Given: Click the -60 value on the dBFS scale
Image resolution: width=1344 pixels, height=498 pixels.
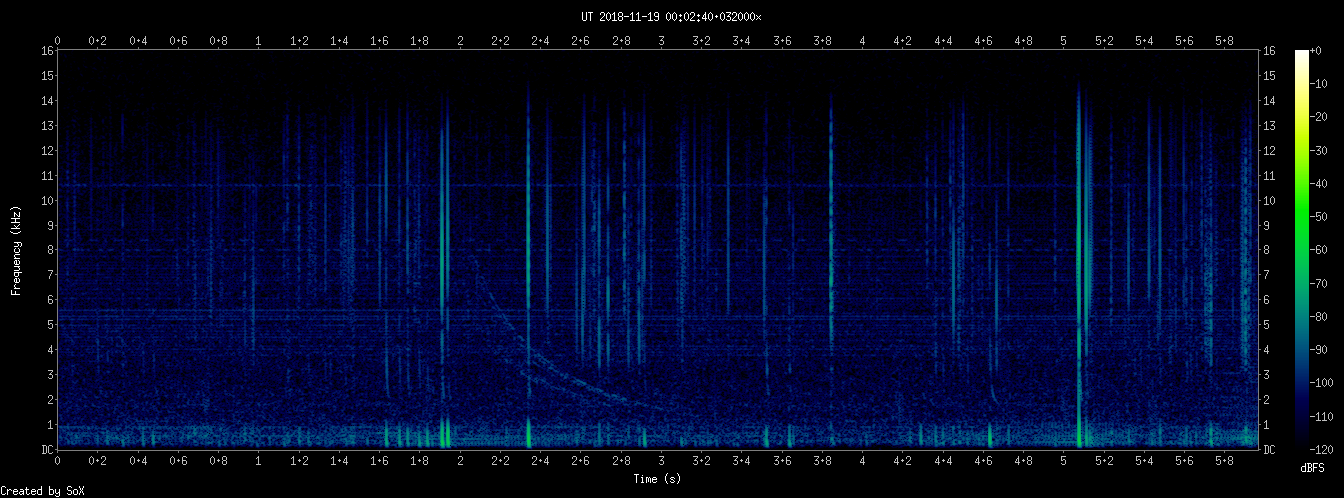Looking at the screenshot, I should [1321, 250].
